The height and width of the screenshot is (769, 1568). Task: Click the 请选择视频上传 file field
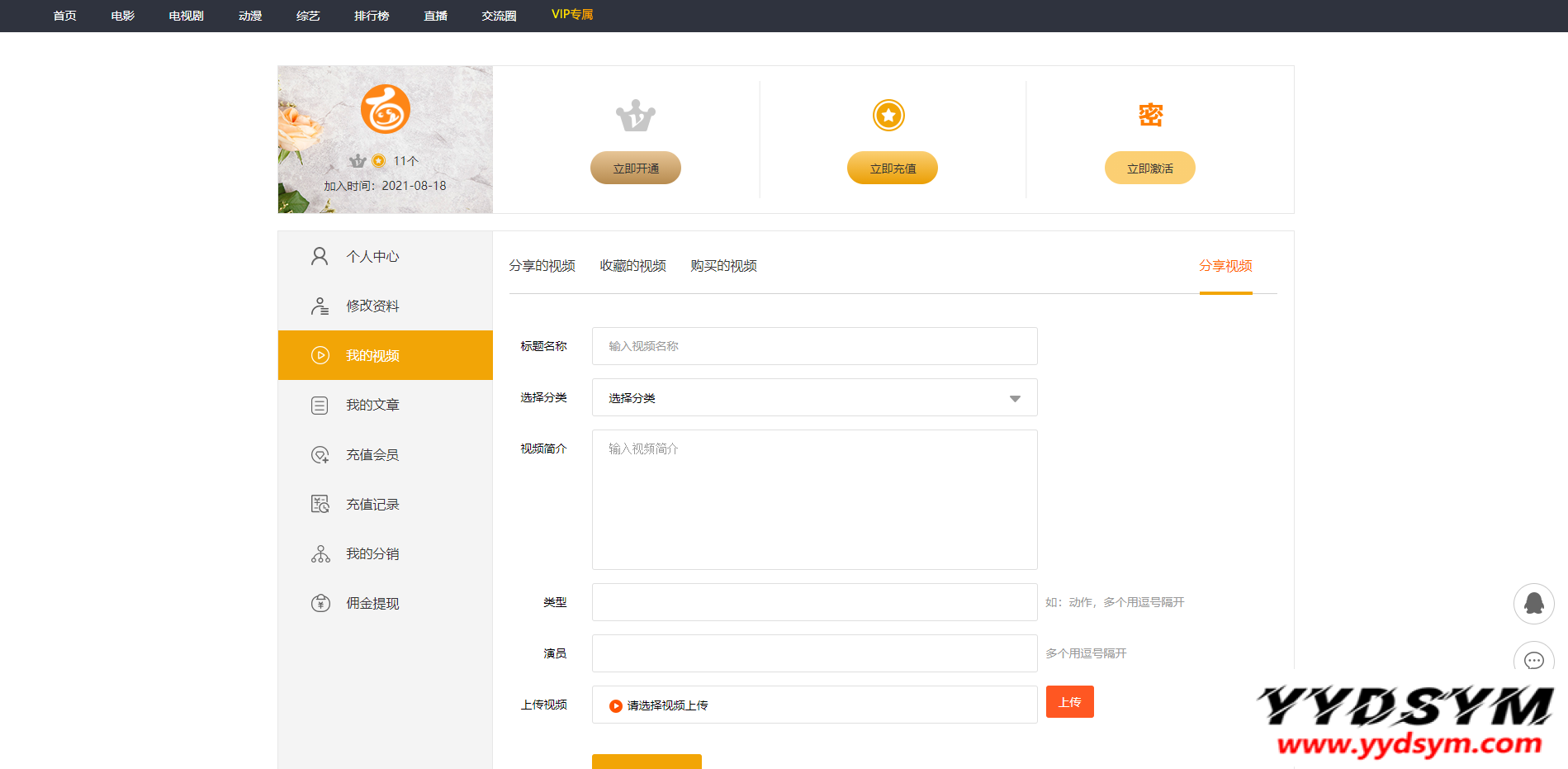tap(814, 705)
